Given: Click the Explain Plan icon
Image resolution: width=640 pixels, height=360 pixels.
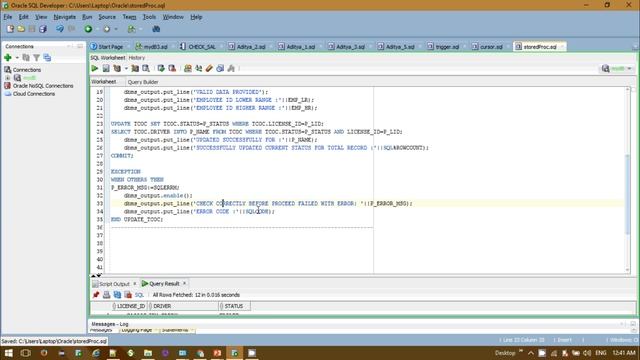Looking at the screenshot, I should pyautogui.click(x=118, y=69).
